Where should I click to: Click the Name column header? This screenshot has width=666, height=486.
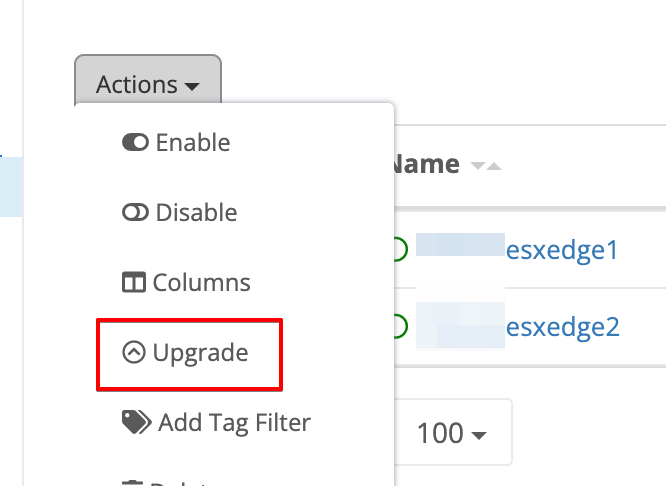click(x=426, y=165)
